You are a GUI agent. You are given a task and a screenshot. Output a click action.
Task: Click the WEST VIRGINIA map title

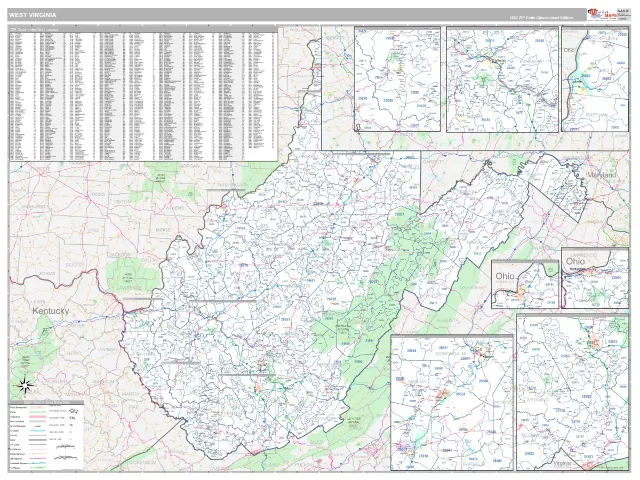33,15
